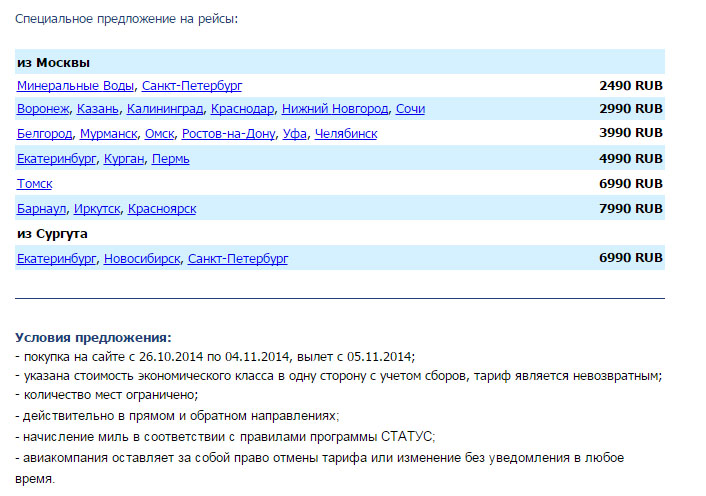Click the 3990 RUB price

pos(631,133)
